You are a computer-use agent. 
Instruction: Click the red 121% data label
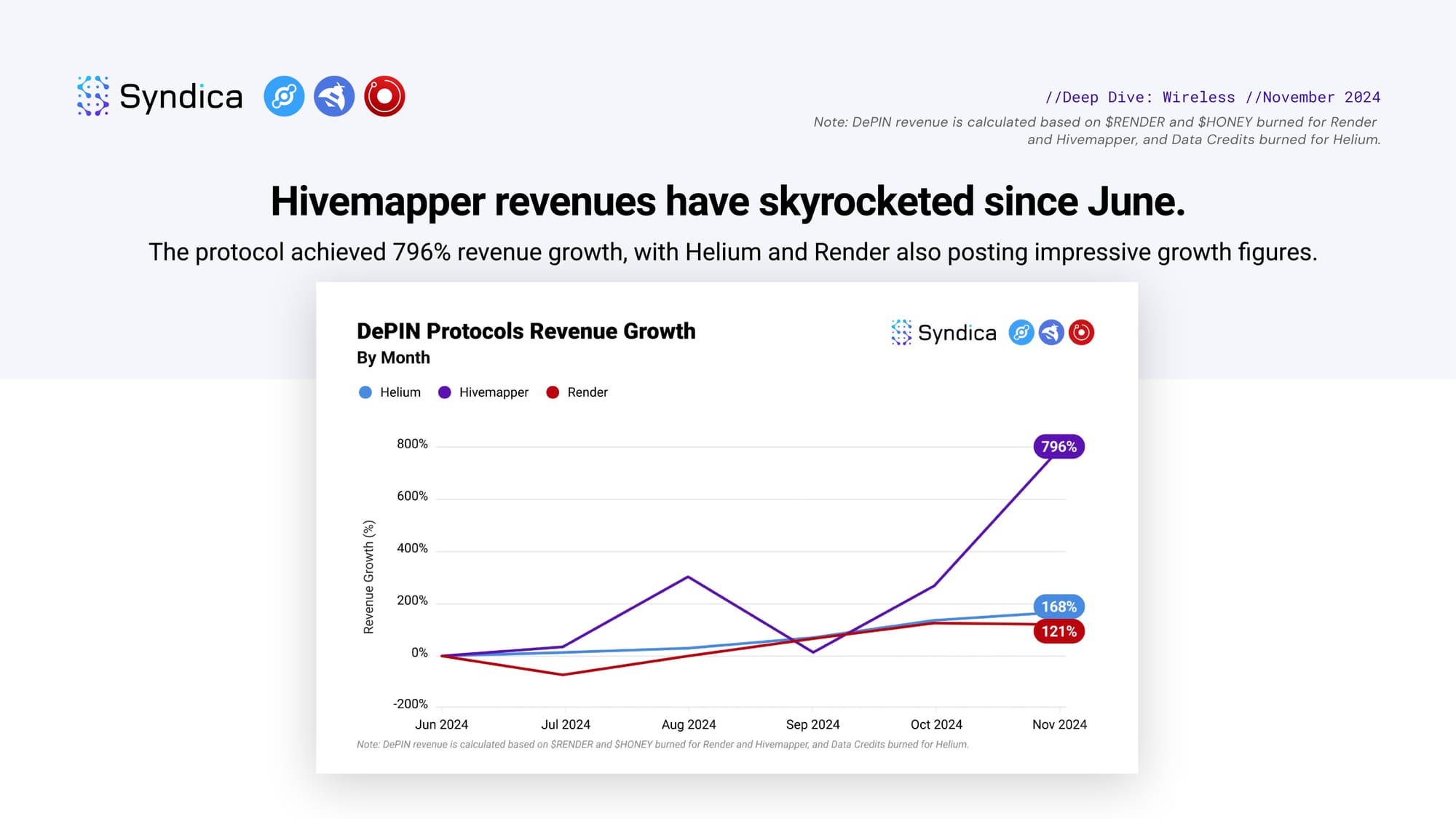coord(1059,631)
